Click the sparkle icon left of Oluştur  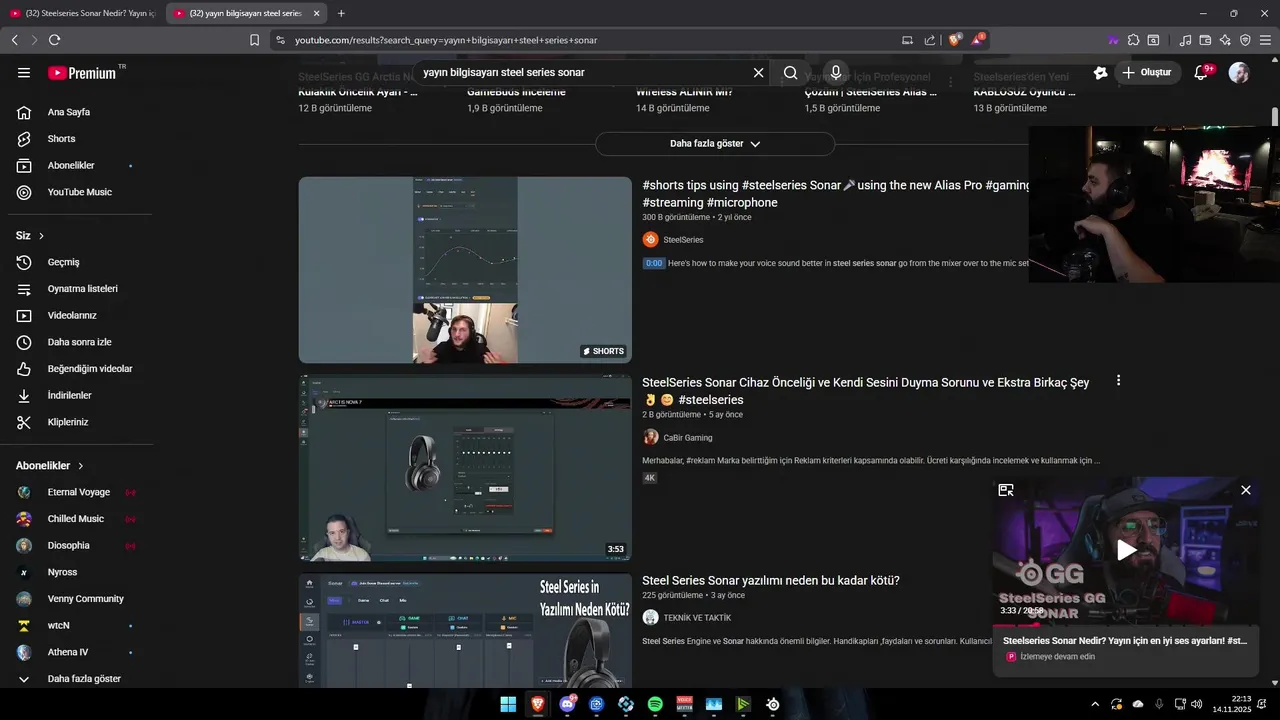pyautogui.click(x=1100, y=72)
